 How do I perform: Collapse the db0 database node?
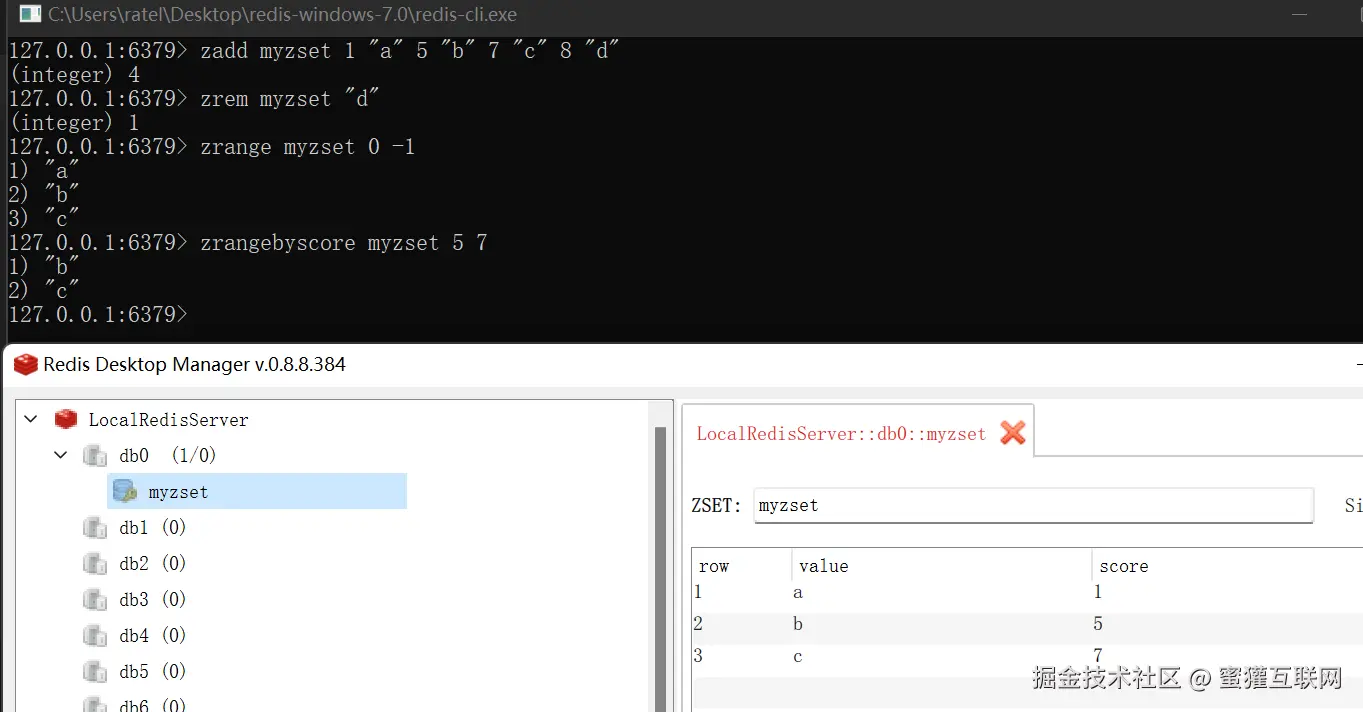61,455
